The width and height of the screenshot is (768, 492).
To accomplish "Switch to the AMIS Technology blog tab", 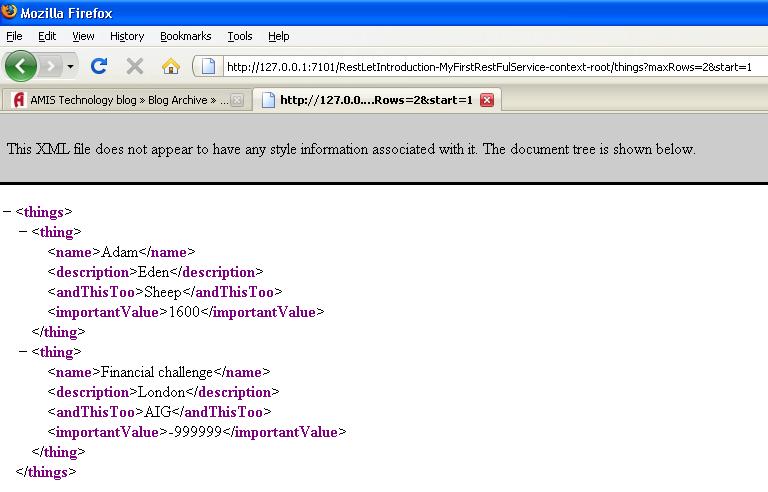I will pos(127,100).
